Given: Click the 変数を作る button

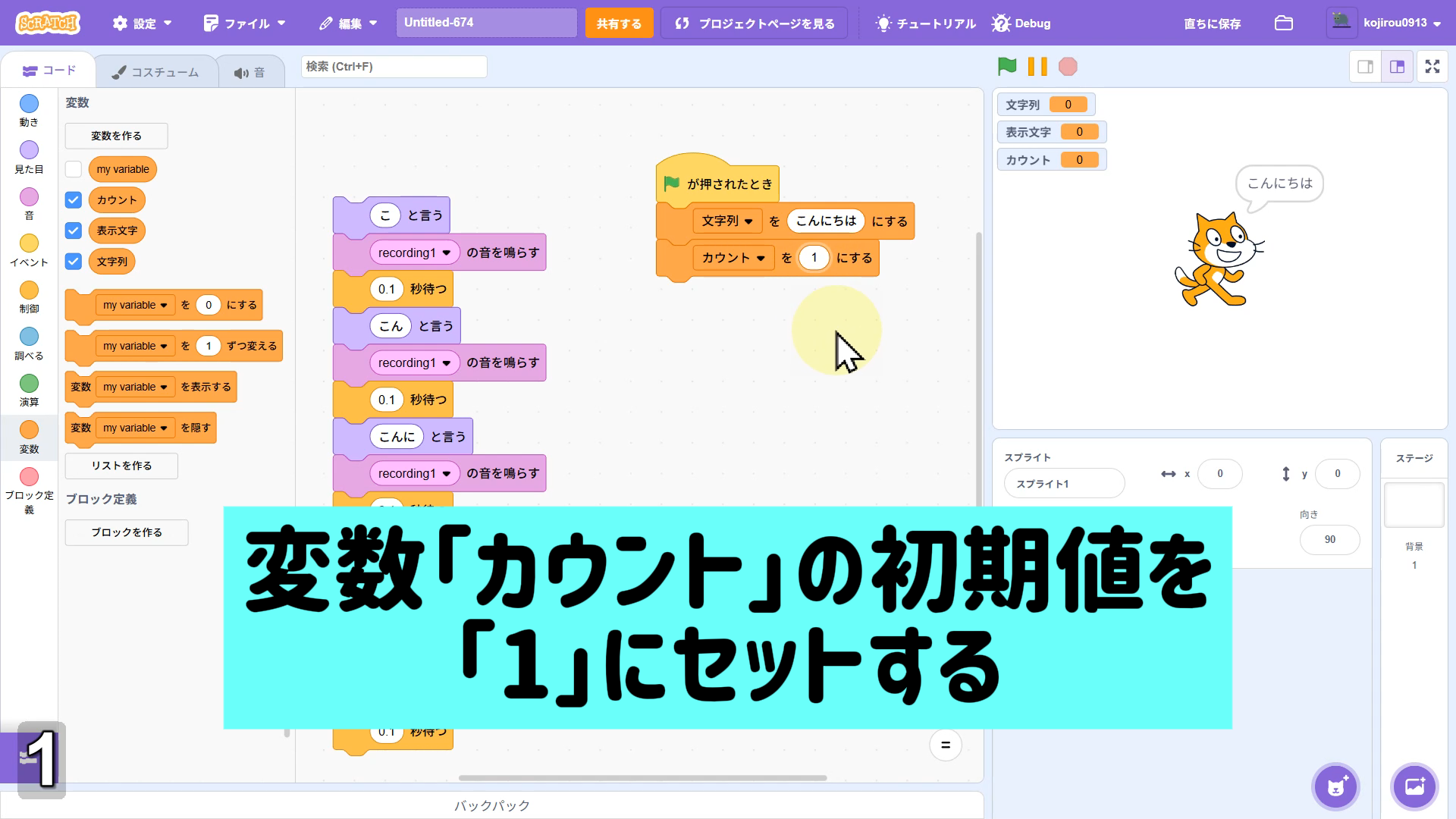Looking at the screenshot, I should (116, 136).
